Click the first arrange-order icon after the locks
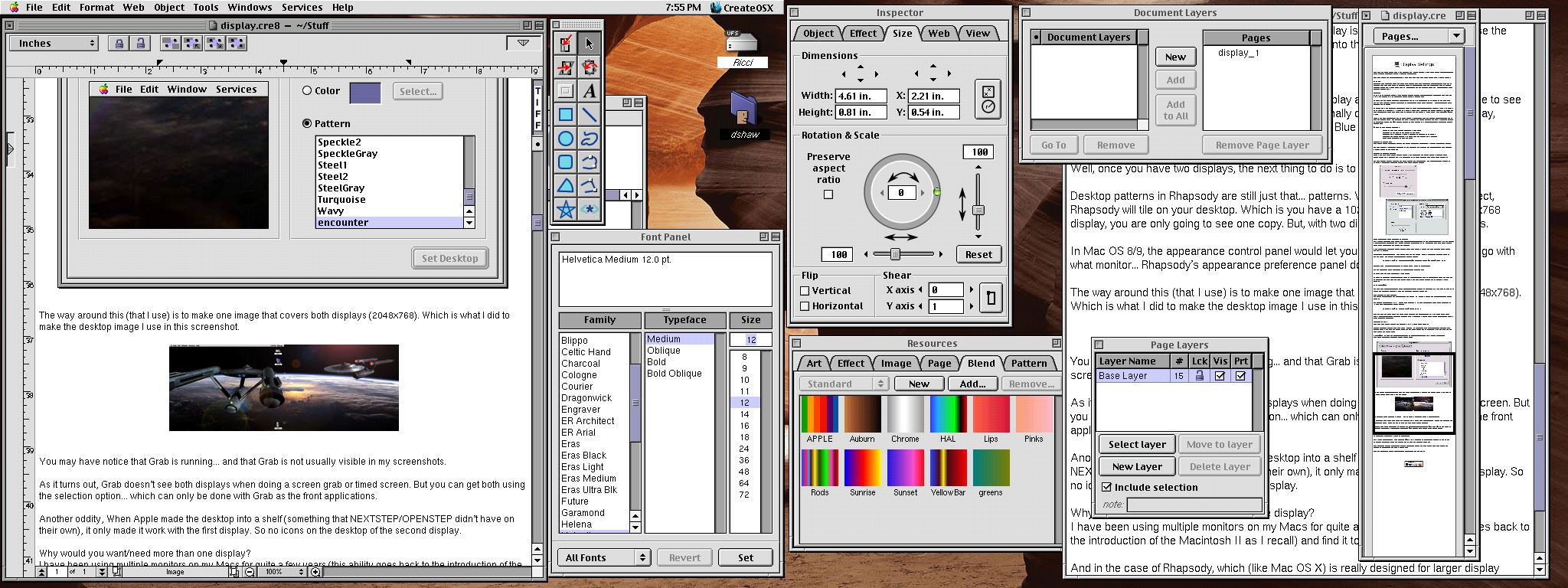Screen dimensions: 1568x588 pos(171,44)
